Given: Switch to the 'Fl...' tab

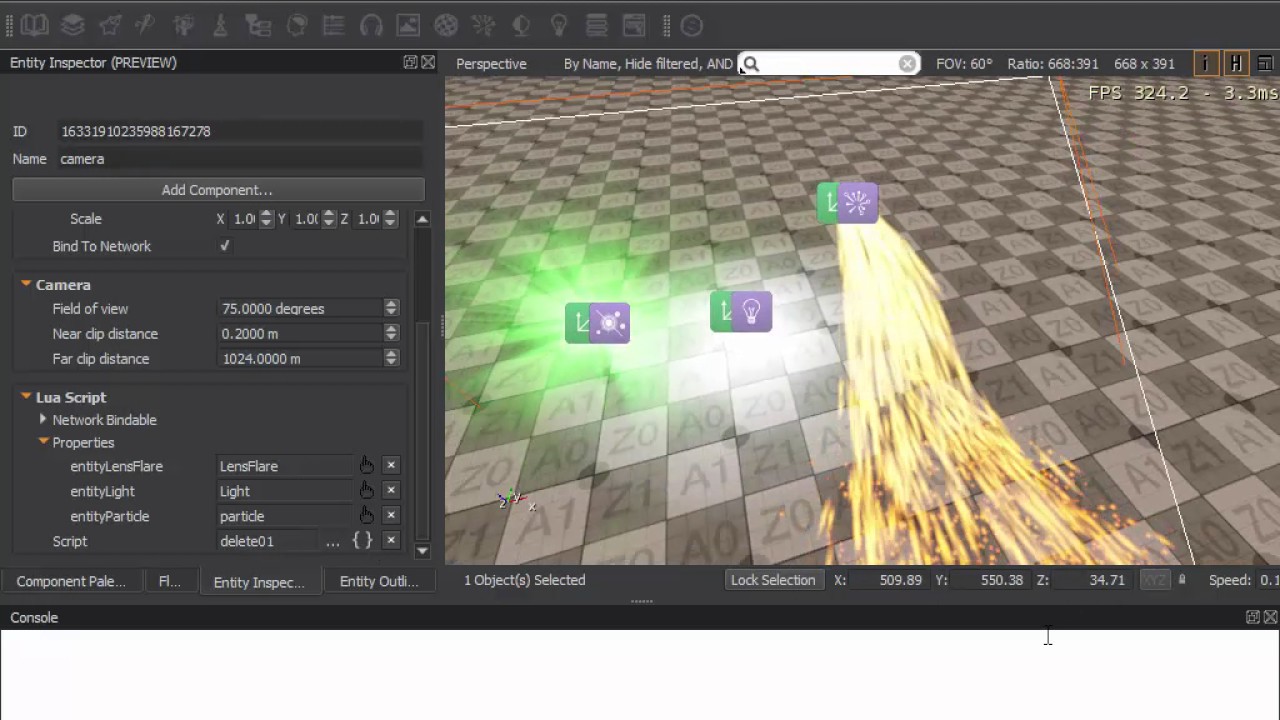Looking at the screenshot, I should (x=170, y=581).
